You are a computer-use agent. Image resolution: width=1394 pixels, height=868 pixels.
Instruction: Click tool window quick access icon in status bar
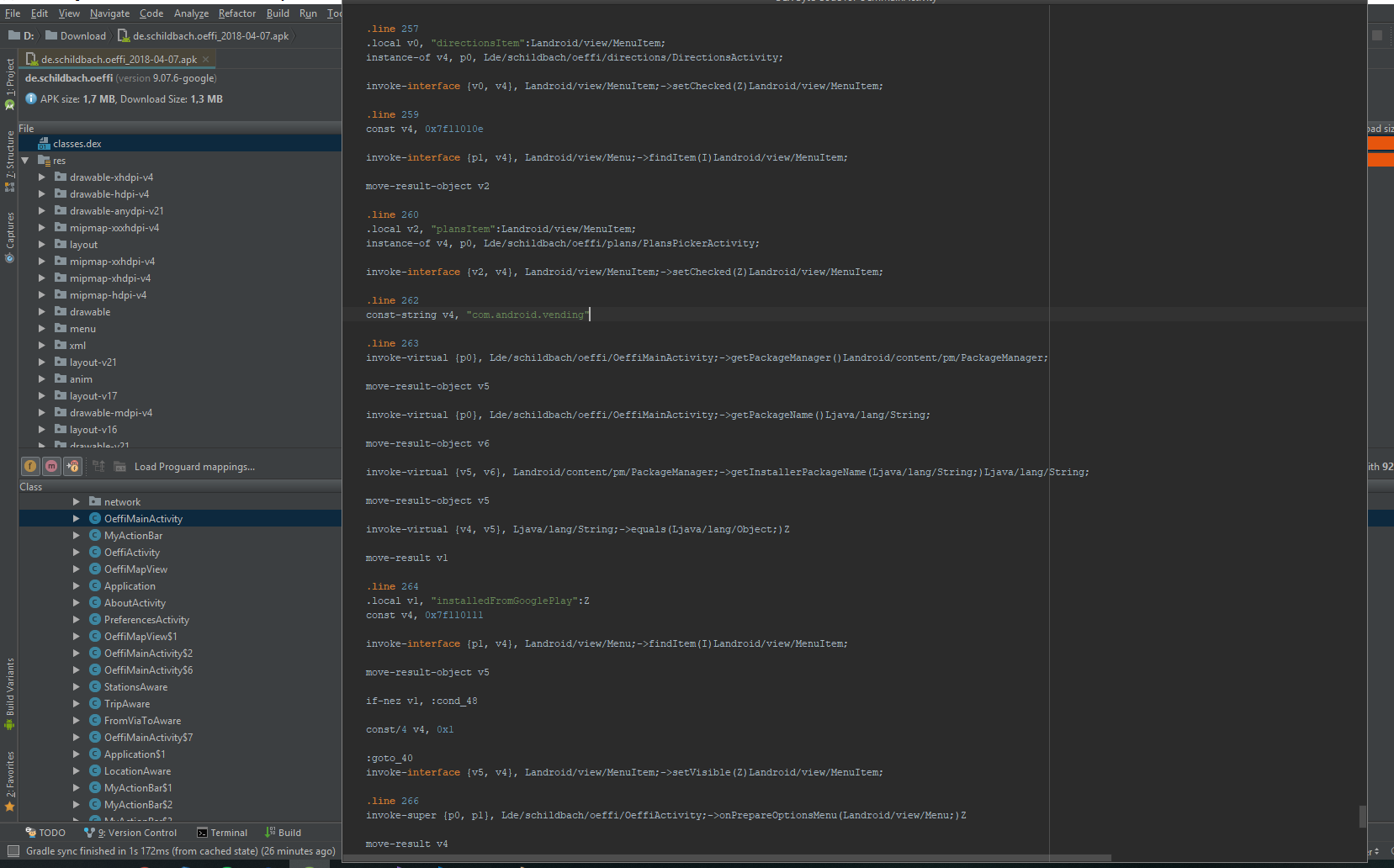13,851
